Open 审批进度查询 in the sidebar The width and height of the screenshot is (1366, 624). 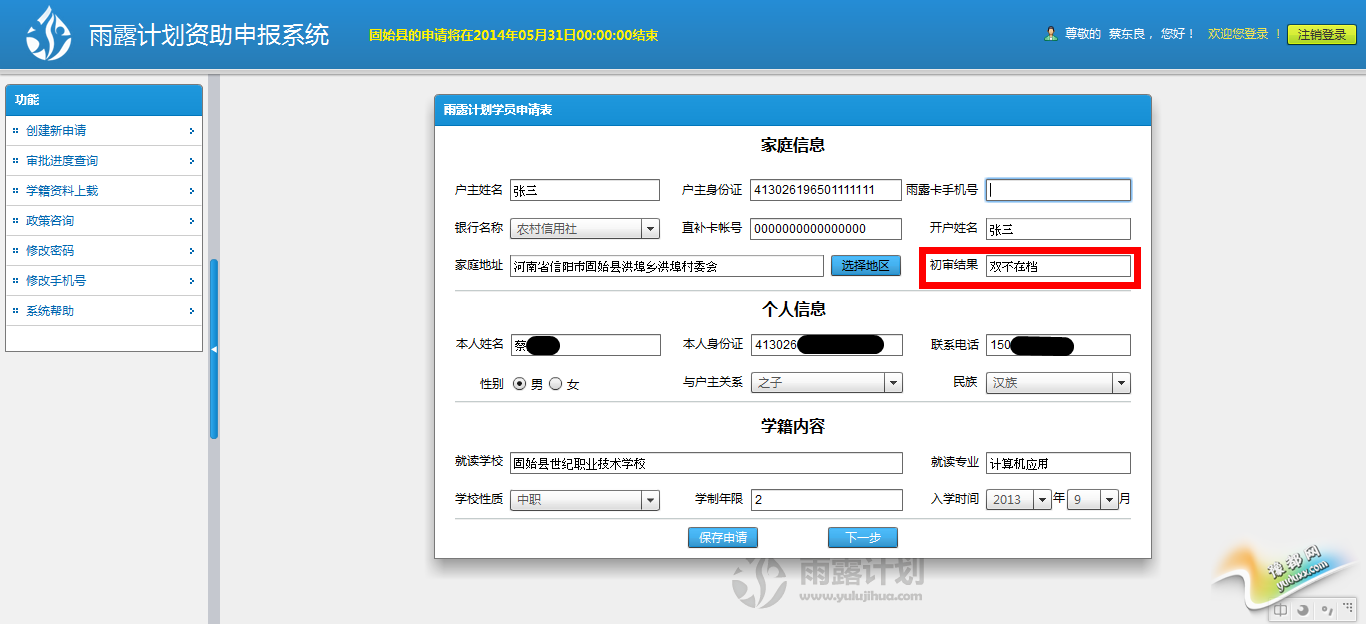click(x=62, y=161)
